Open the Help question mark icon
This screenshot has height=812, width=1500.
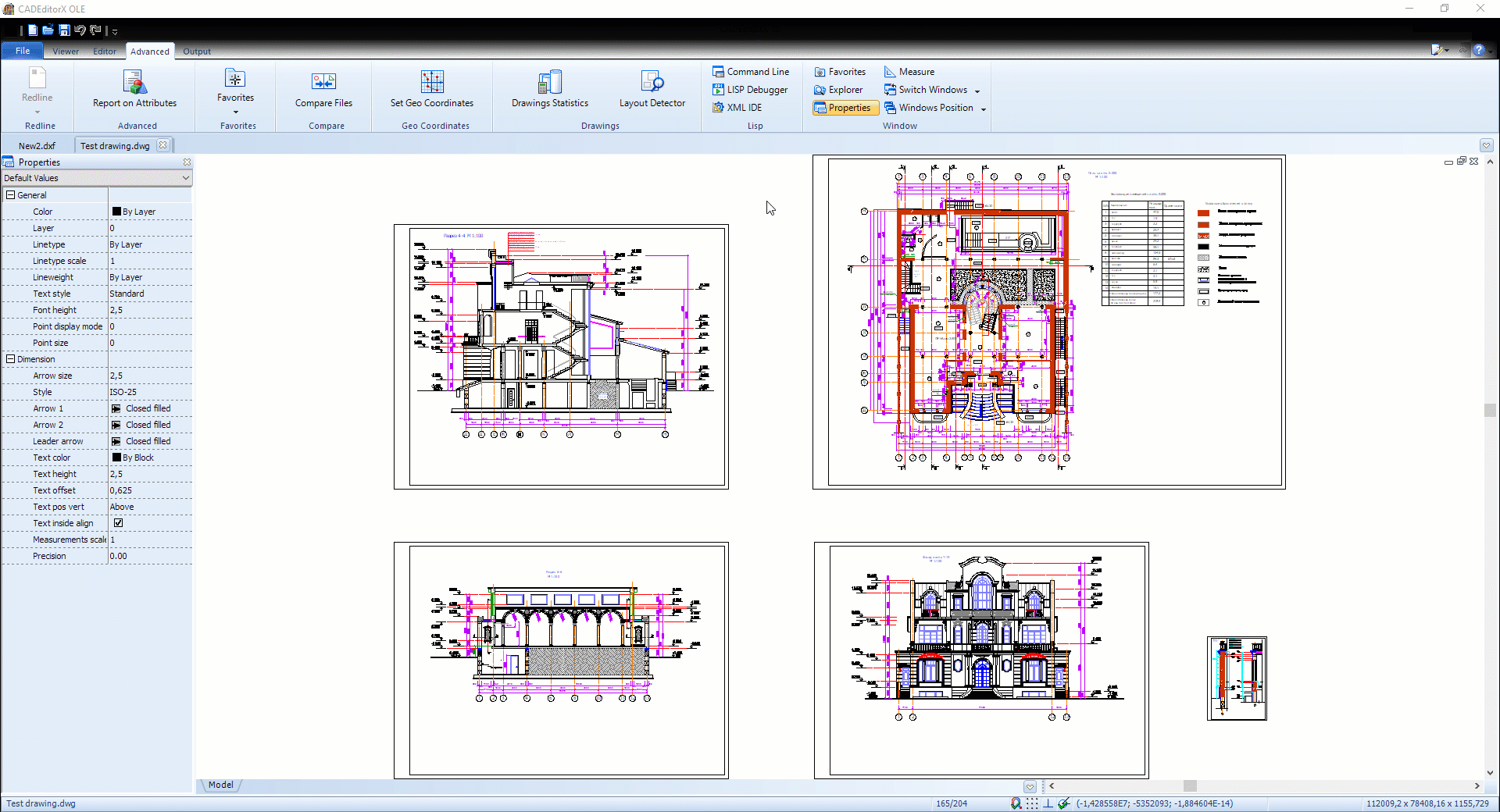(x=1478, y=50)
